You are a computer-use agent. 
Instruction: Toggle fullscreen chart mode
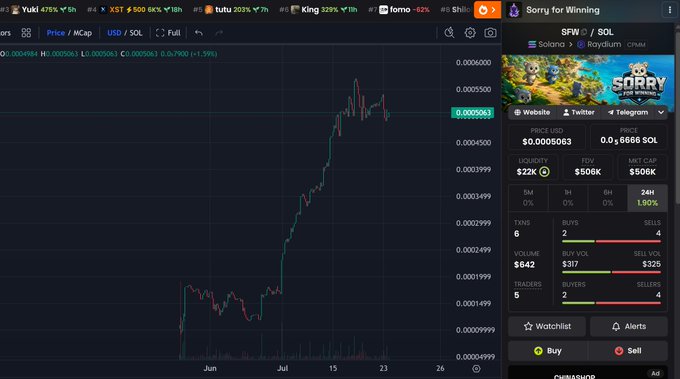[x=168, y=33]
